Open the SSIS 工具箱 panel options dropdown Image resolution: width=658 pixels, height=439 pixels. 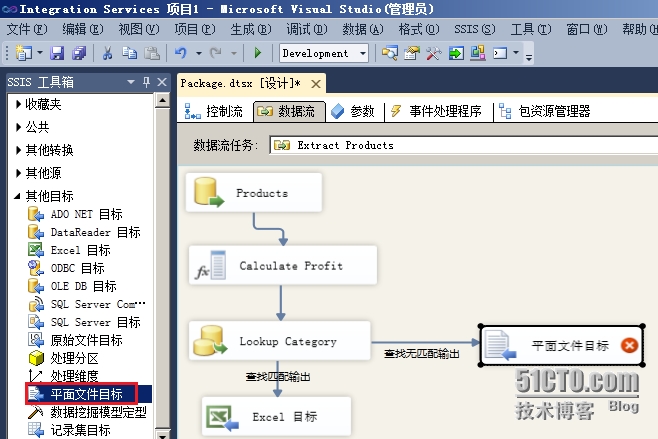131,82
